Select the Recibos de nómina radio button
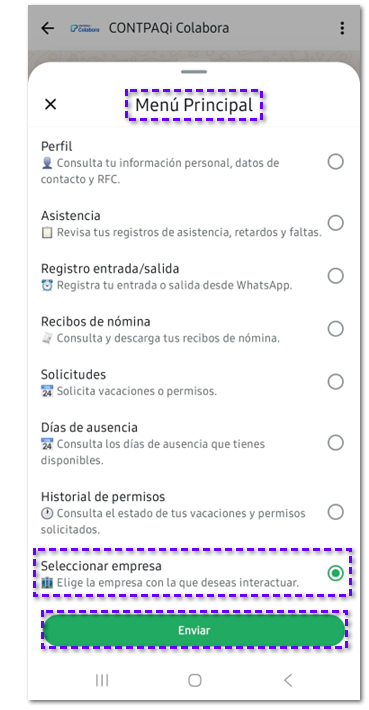 click(x=335, y=329)
